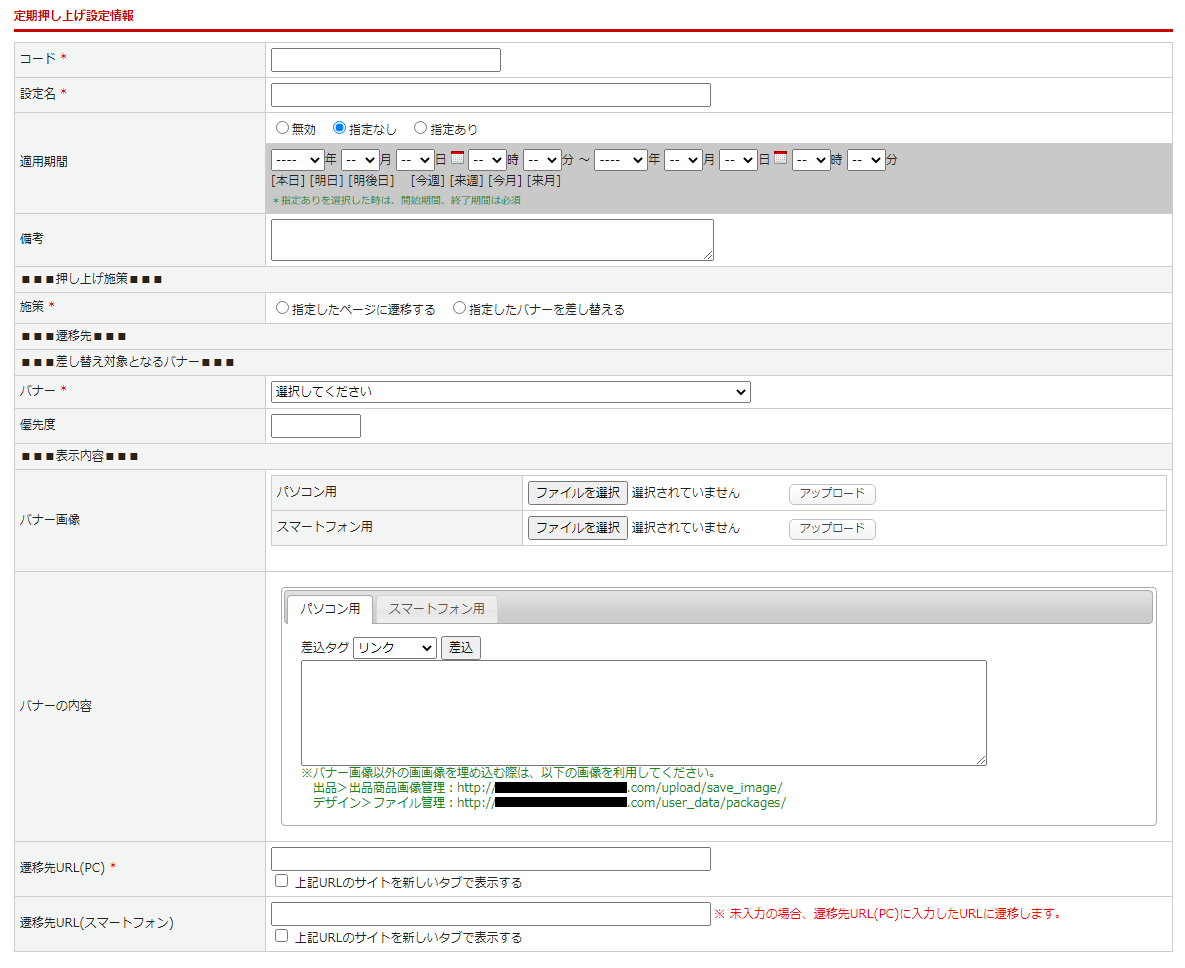Open the バナー selection dropdown
The image size is (1185, 968).
[510, 392]
